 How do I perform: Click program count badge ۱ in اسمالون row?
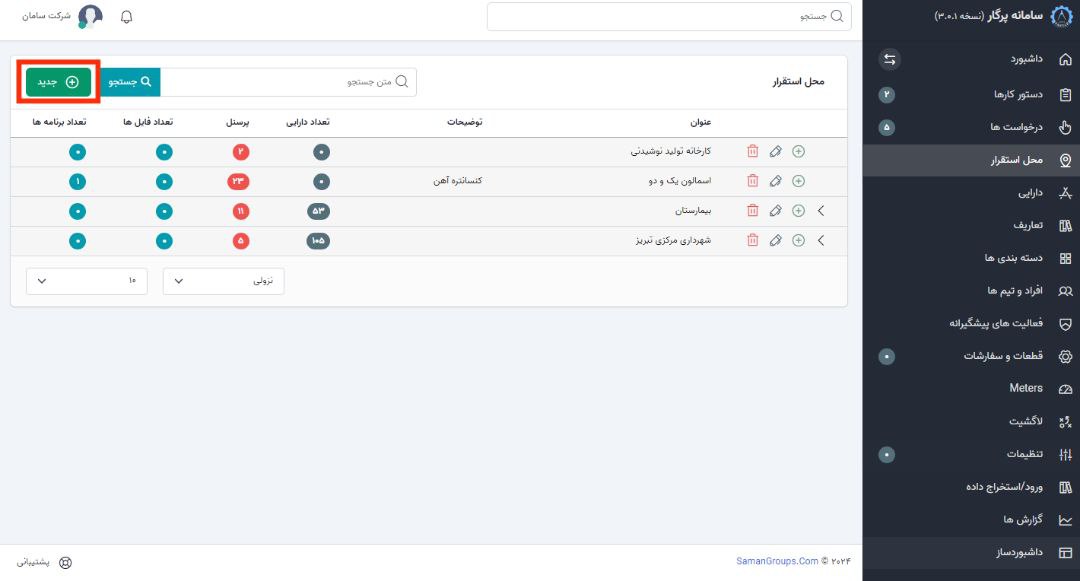[x=77, y=181]
